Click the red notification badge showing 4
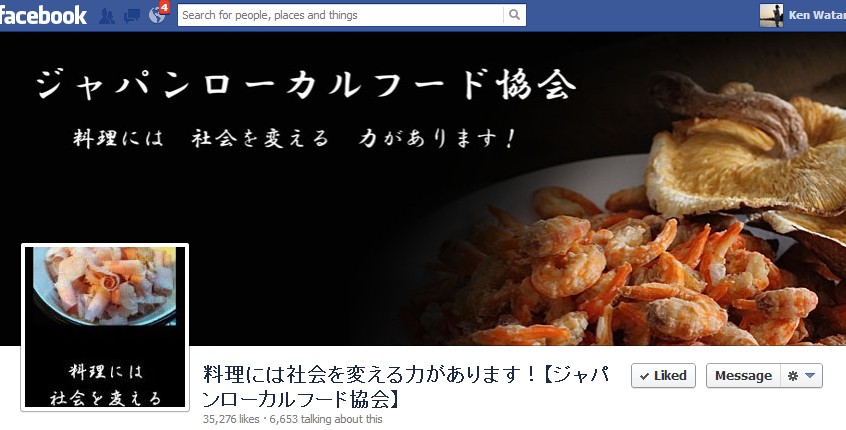 point(165,7)
